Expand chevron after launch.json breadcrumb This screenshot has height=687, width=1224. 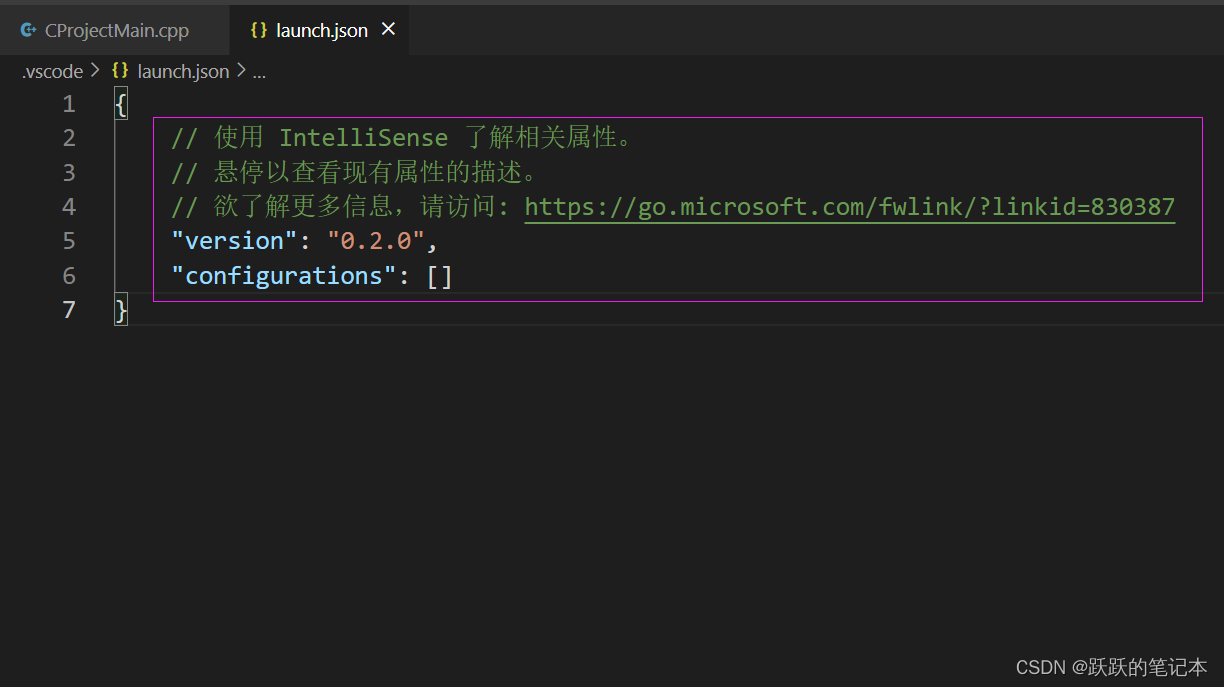coord(240,71)
